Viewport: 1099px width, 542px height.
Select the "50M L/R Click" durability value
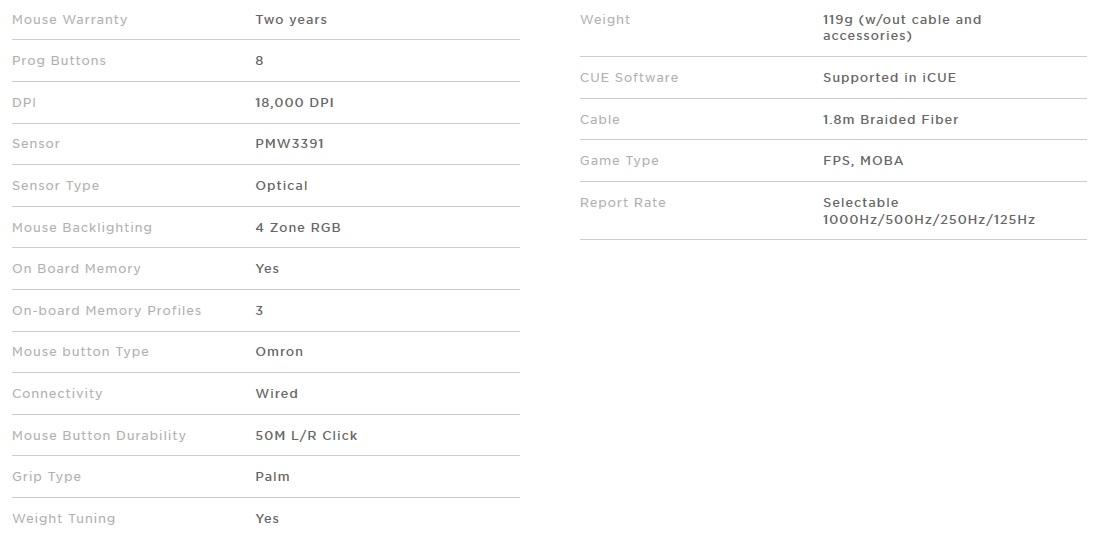click(x=306, y=436)
